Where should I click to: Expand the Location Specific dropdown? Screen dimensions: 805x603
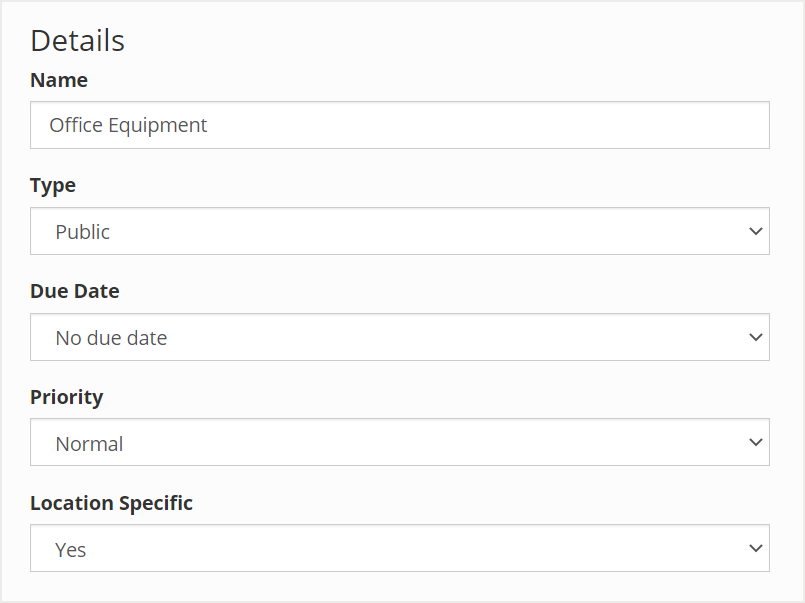tap(400, 549)
